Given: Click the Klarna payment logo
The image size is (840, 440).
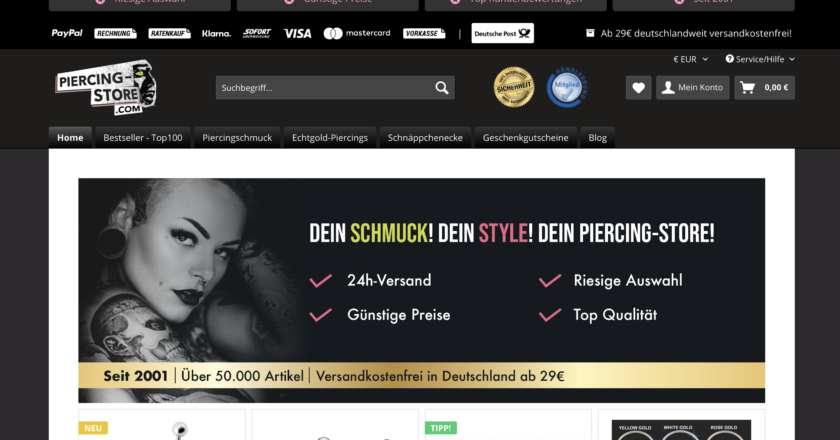Looking at the screenshot, I should coord(216,33).
